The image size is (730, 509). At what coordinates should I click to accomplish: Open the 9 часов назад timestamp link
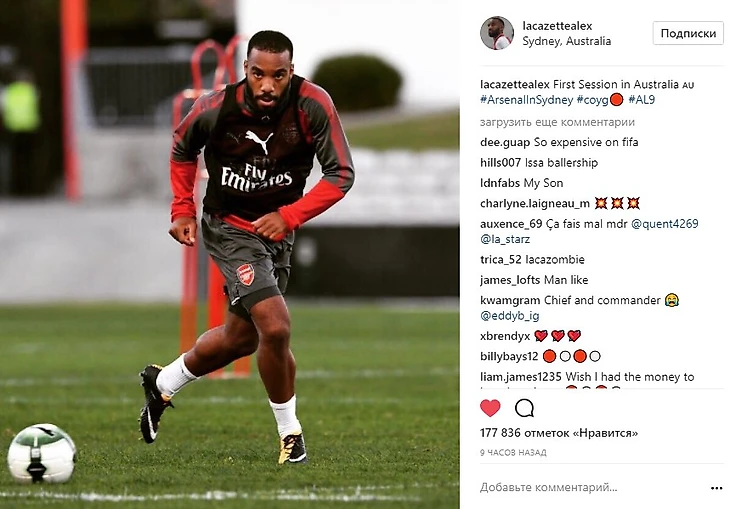tap(513, 453)
